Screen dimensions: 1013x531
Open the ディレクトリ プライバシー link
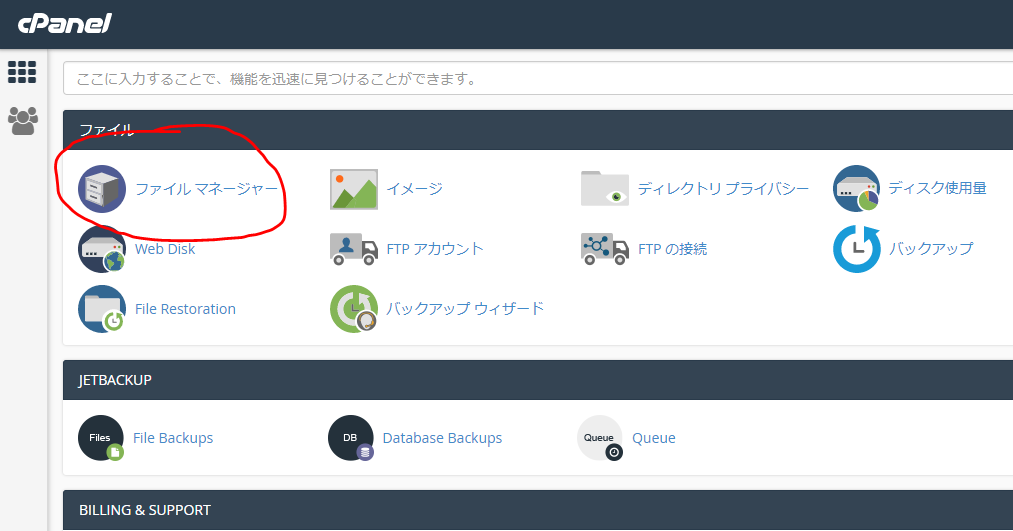723,189
